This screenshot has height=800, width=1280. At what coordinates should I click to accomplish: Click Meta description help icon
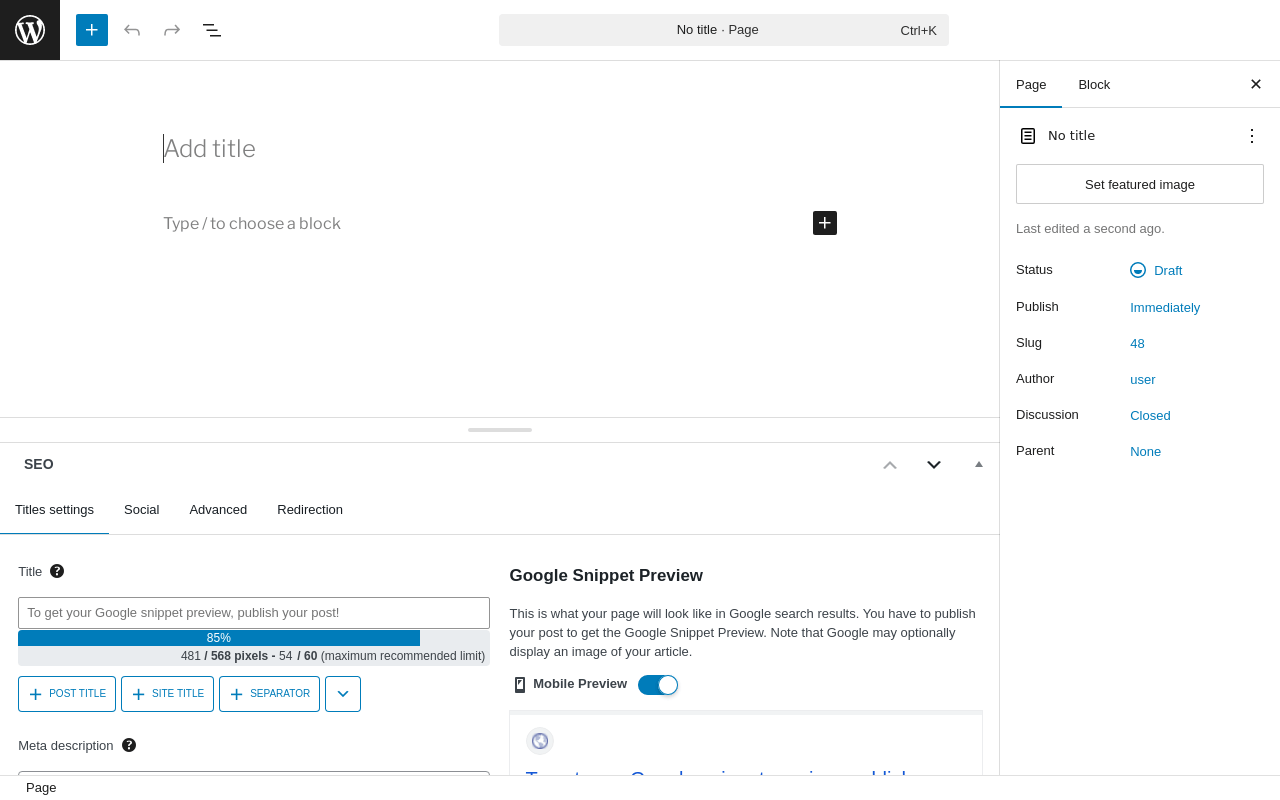tap(129, 745)
